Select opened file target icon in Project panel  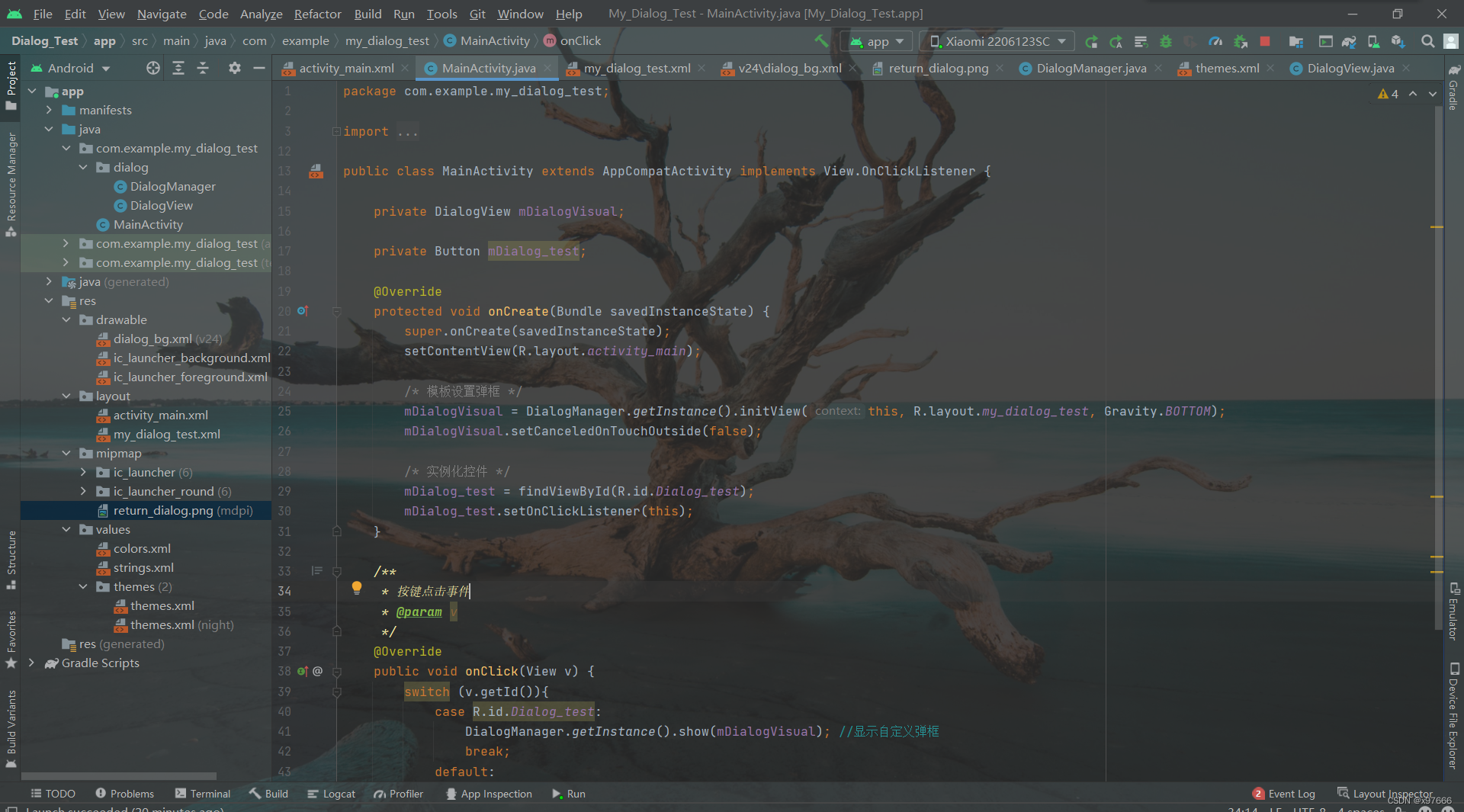click(153, 68)
